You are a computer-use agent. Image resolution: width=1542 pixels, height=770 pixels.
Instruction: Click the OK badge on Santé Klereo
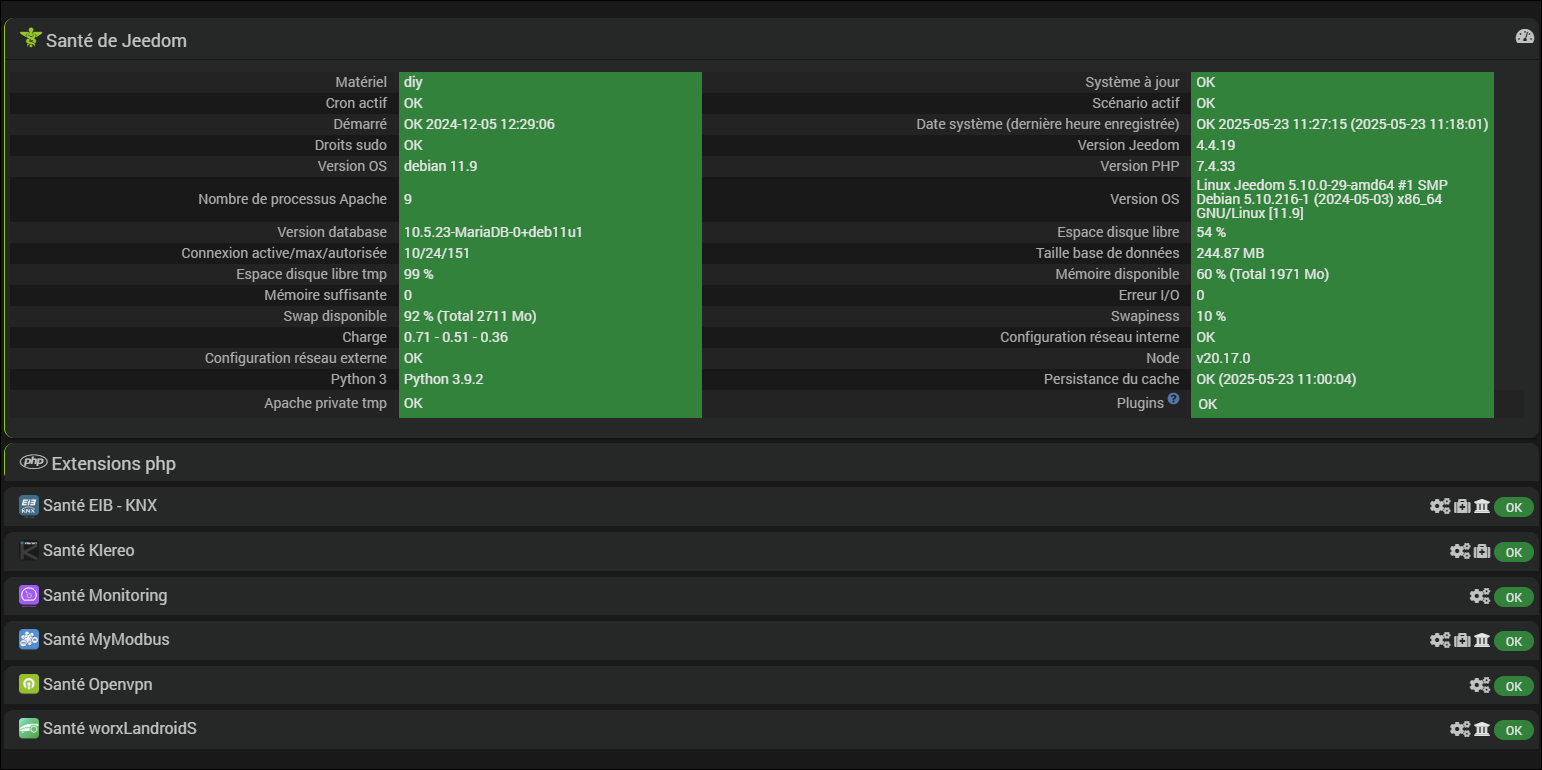(x=1514, y=552)
